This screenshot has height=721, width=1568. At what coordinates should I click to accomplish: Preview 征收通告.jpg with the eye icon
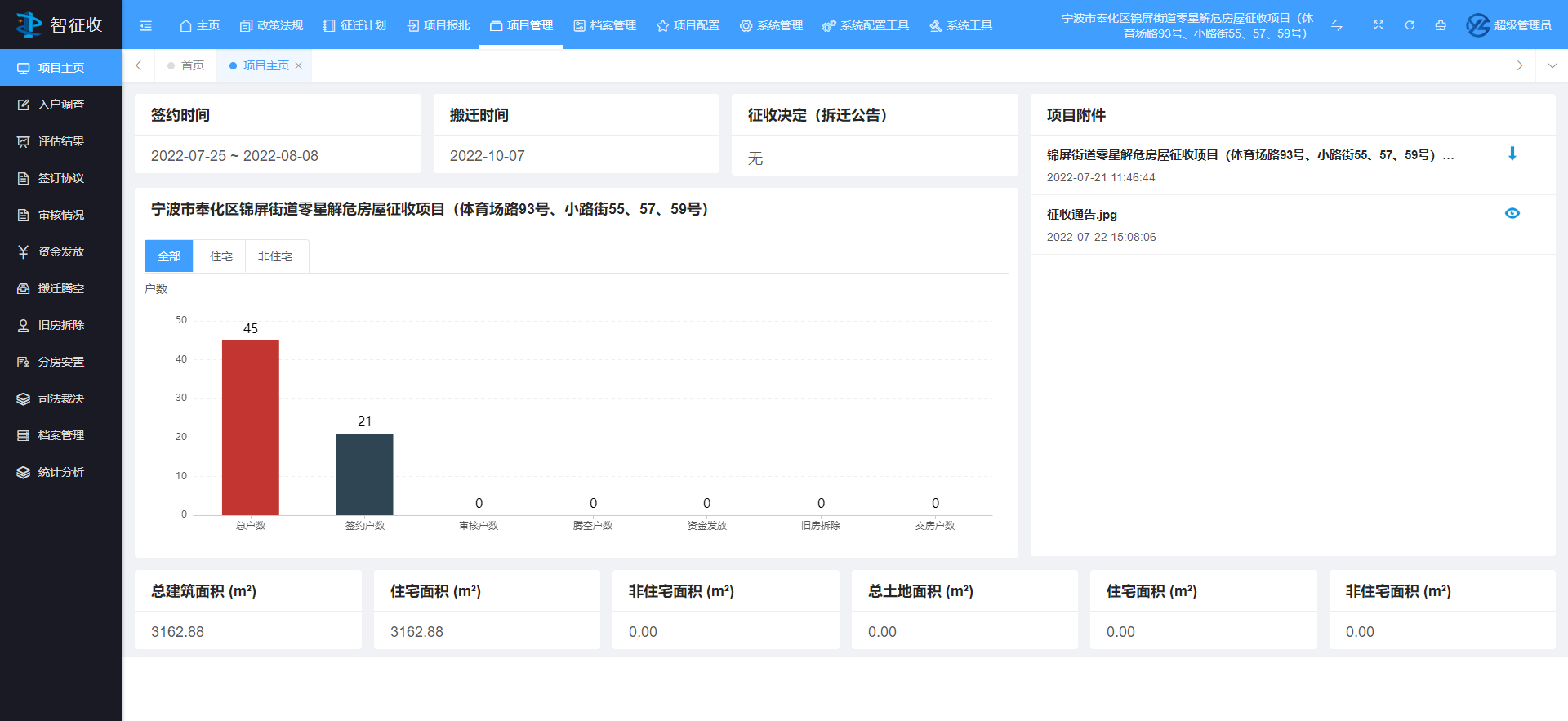[1512, 213]
